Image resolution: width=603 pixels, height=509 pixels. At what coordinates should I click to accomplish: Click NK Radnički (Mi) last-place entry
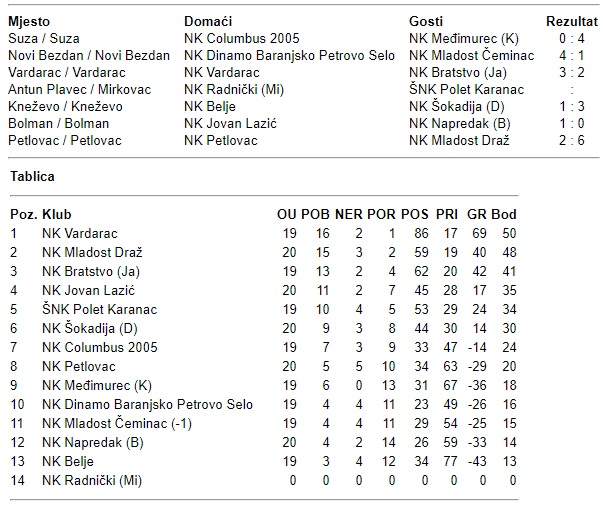click(x=92, y=480)
